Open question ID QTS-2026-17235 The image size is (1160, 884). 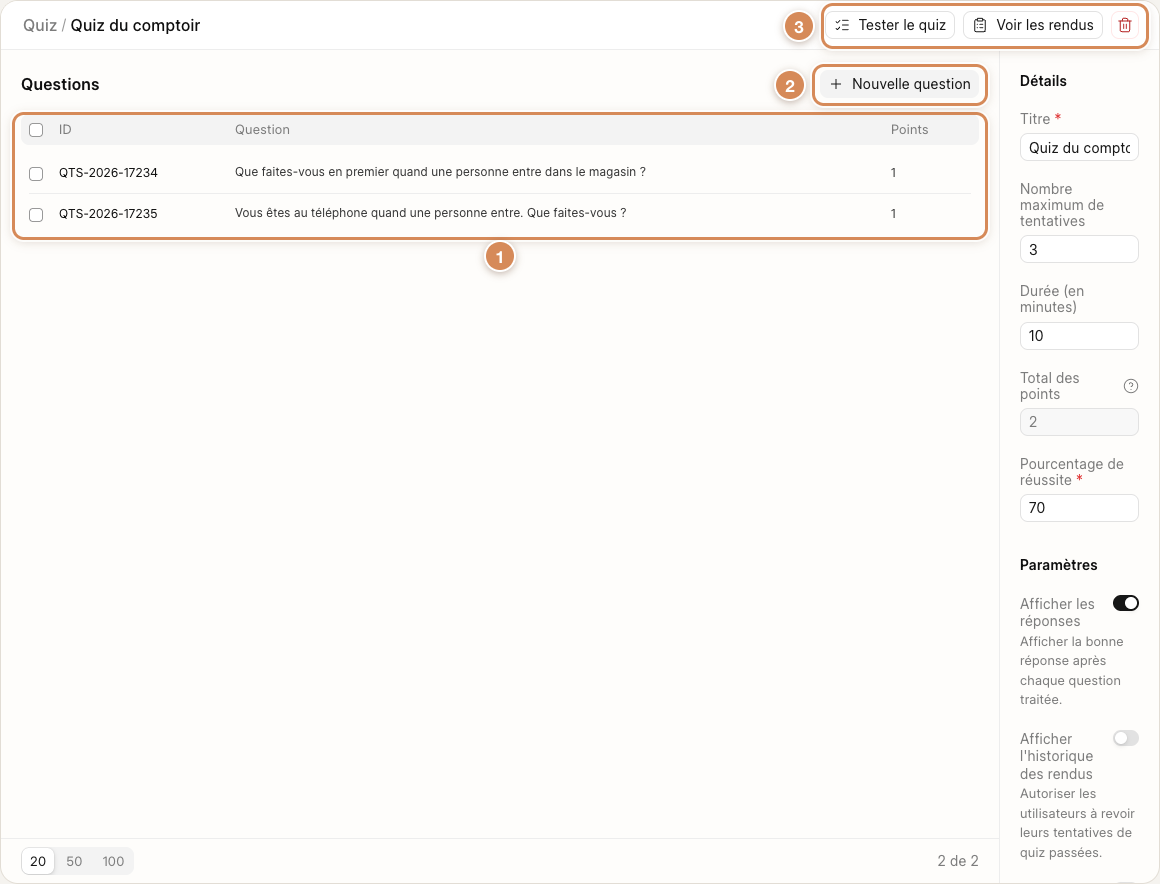pyautogui.click(x=108, y=214)
